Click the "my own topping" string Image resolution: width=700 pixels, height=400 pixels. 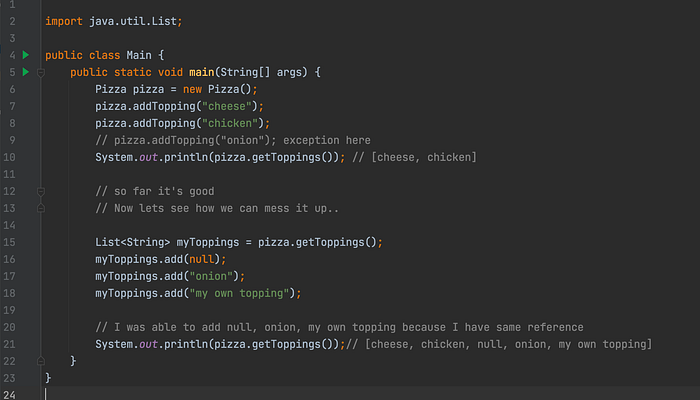[239, 293]
